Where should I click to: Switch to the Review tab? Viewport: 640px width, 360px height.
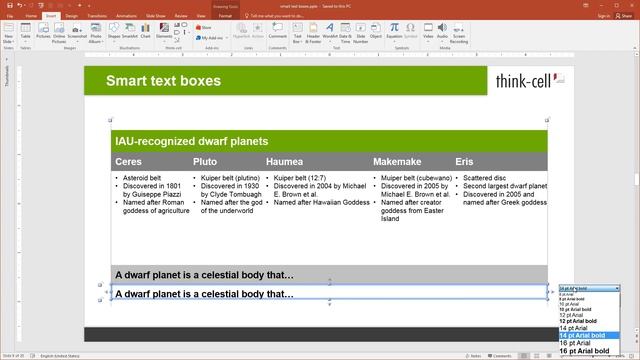pos(181,16)
